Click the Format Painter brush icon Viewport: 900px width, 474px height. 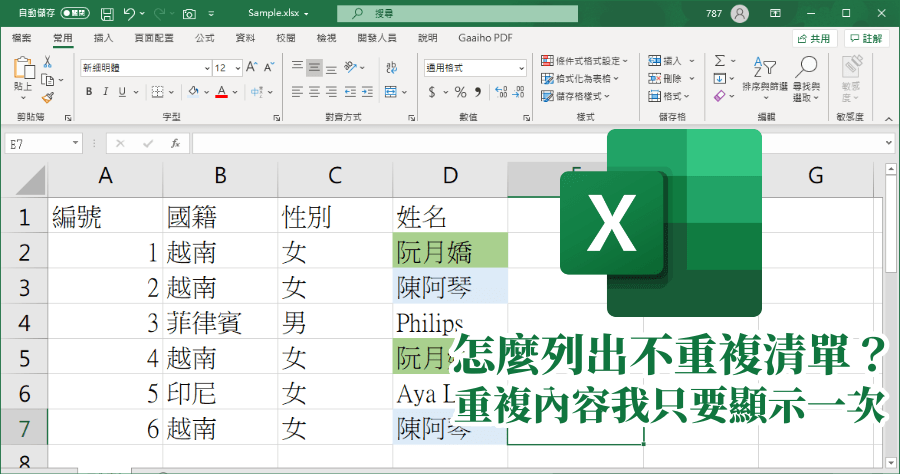coord(48,98)
